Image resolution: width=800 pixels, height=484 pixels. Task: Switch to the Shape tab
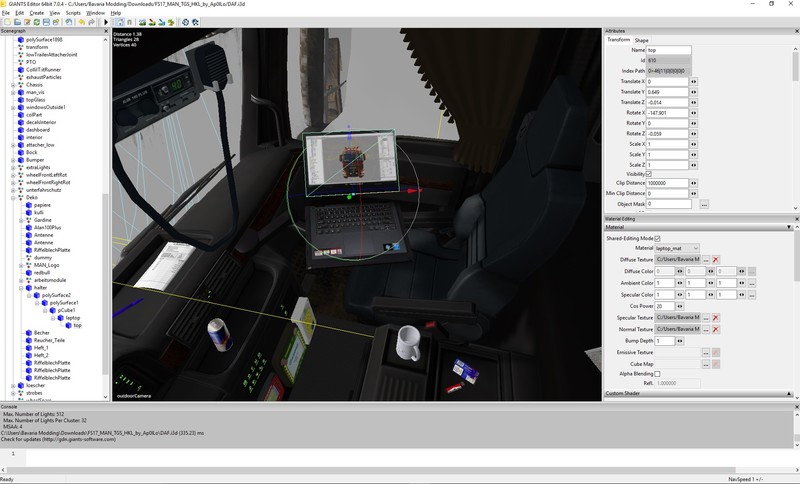tap(642, 40)
